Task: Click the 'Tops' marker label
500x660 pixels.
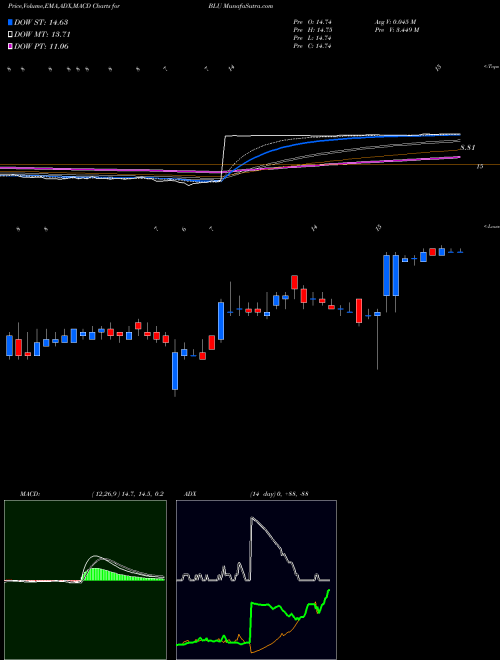Action: coord(492,67)
